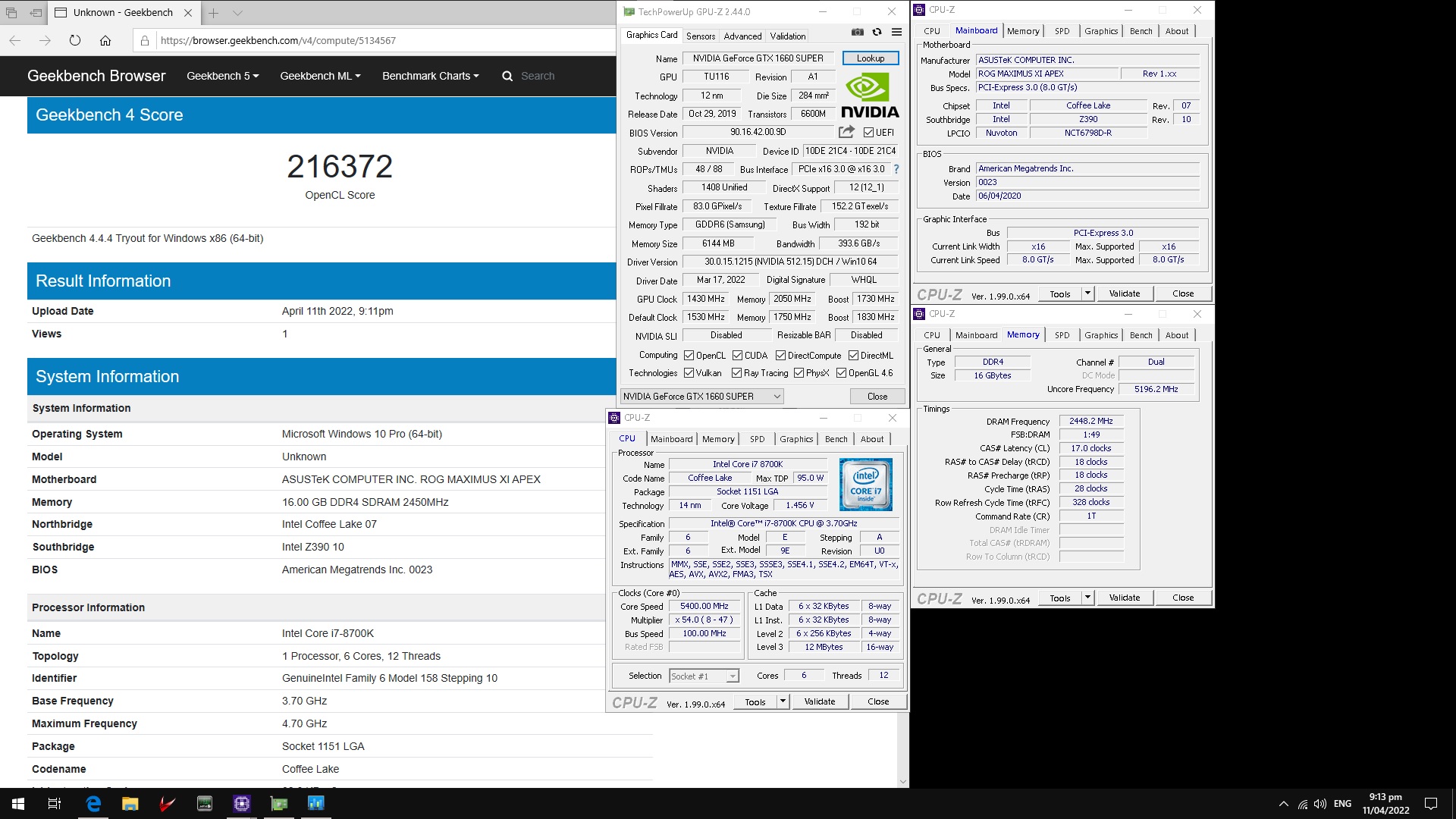Toggle DirectCompute checkbox
This screenshot has height=819, width=1456.
[780, 356]
